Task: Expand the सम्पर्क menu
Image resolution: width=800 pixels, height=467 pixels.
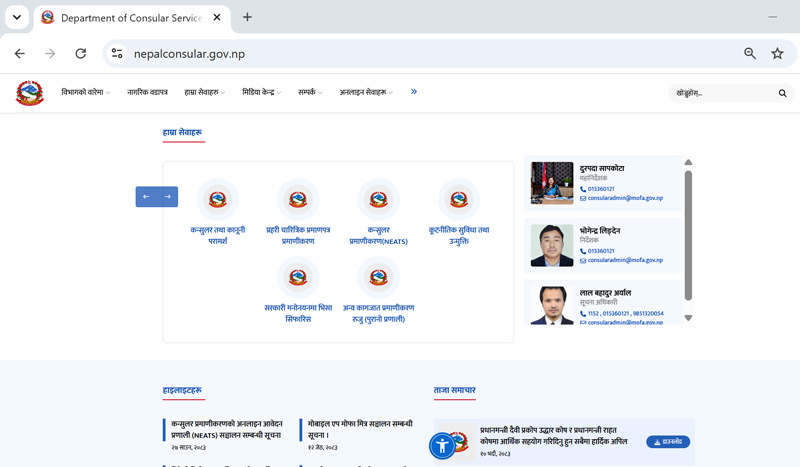Action: (x=310, y=92)
